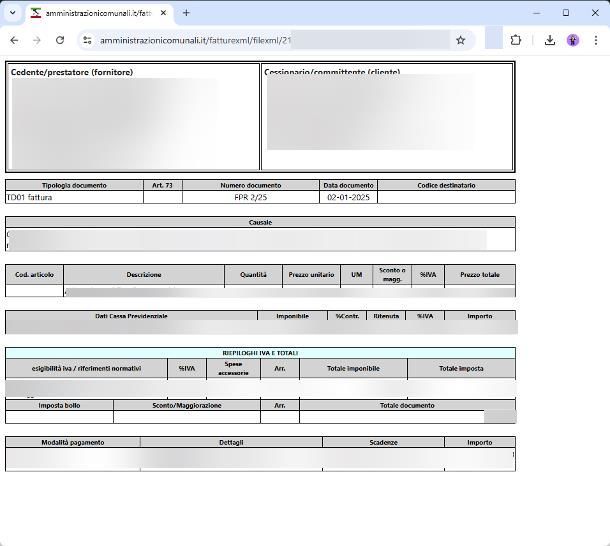Viewport: 610px width, 546px height.
Task: Click the 'Imposta bollo' header
Action: click(x=59, y=406)
